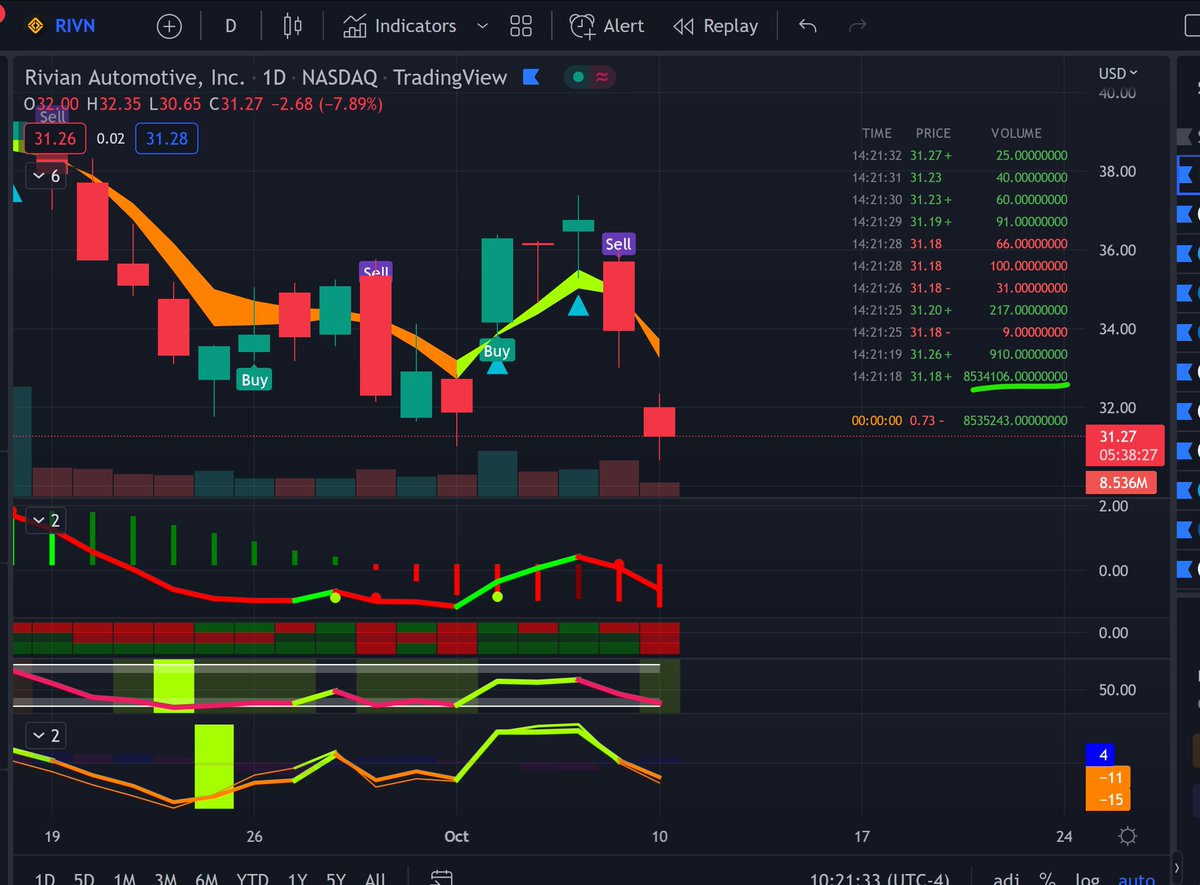Click the 14:21:19 trade row showing 910 volume
This screenshot has width=1200, height=885.
click(x=960, y=354)
